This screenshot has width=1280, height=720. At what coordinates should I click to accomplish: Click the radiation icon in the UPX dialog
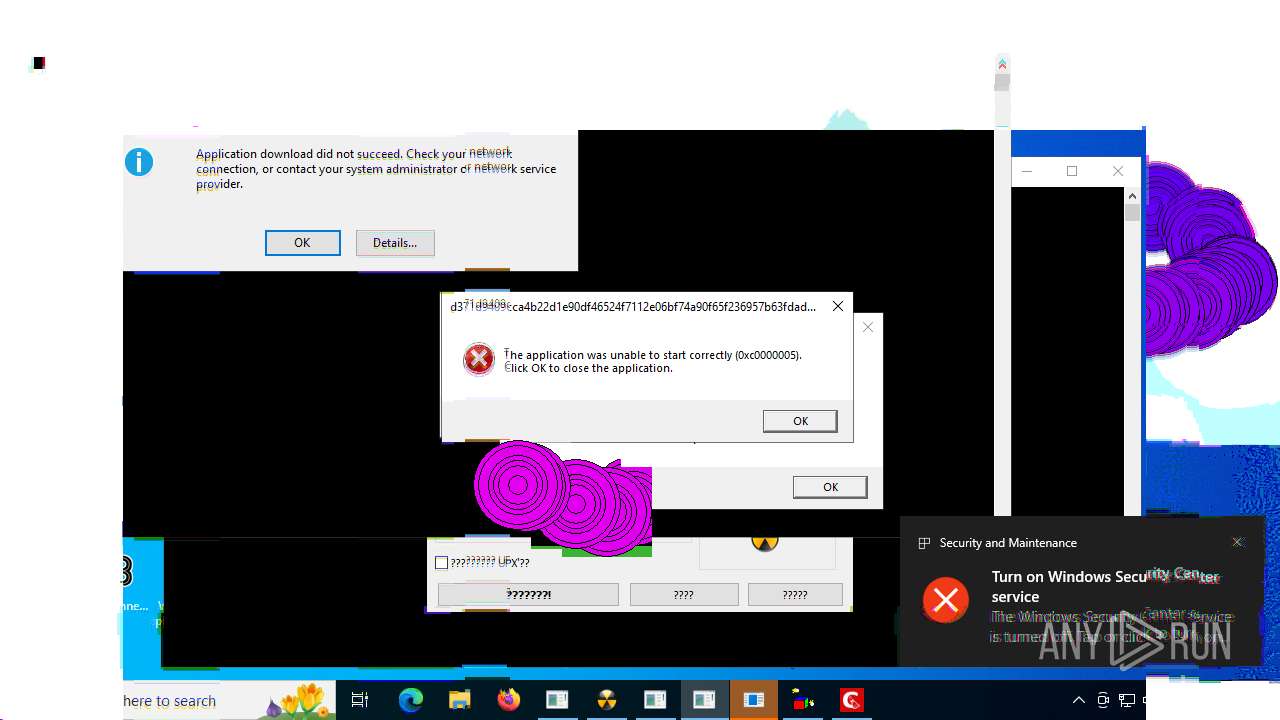tap(764, 544)
